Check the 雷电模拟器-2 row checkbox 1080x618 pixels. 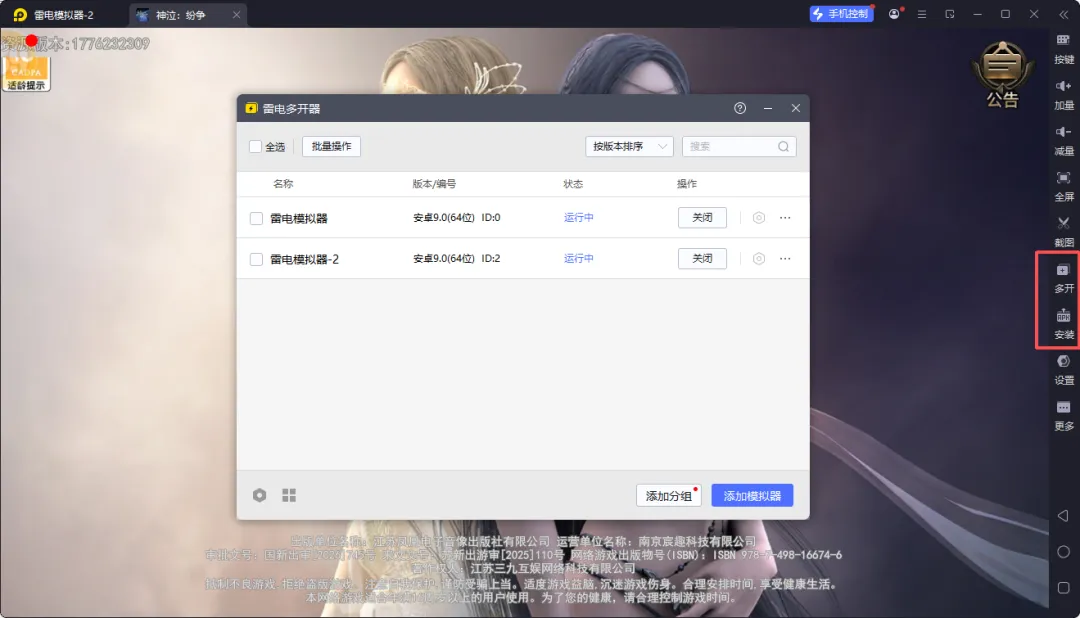[256, 259]
